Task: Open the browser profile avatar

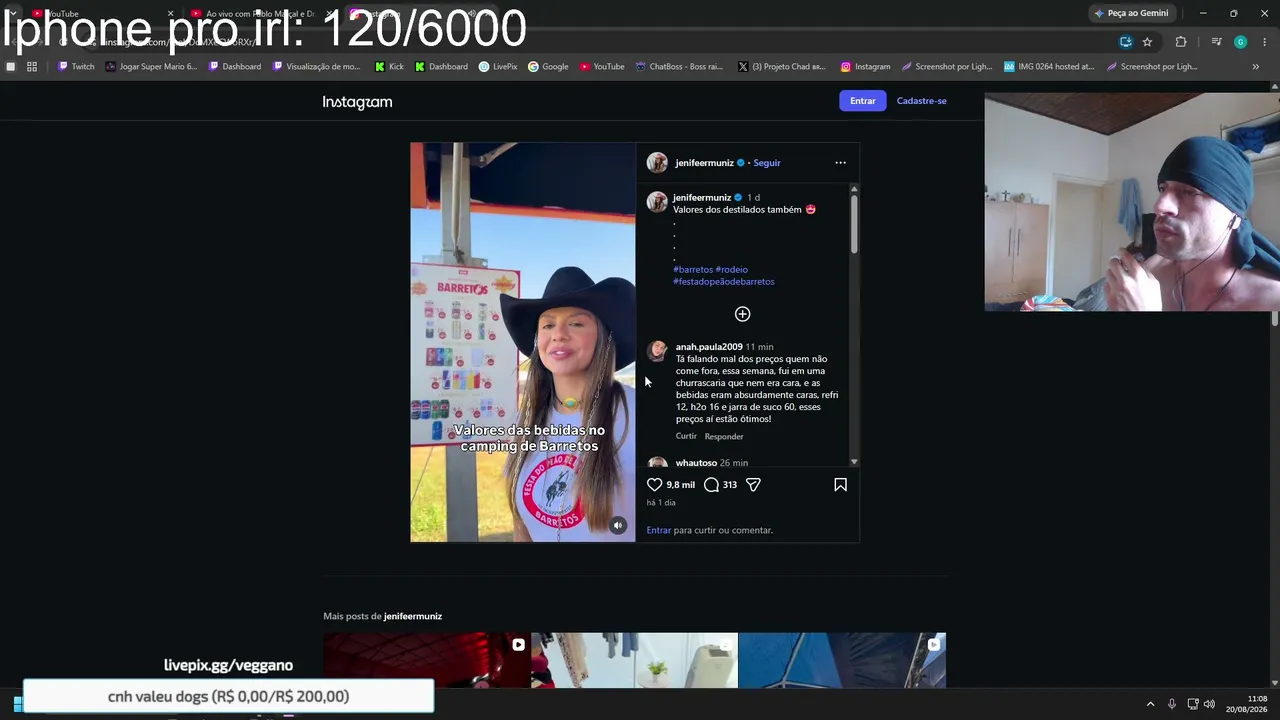Action: coord(1241,42)
